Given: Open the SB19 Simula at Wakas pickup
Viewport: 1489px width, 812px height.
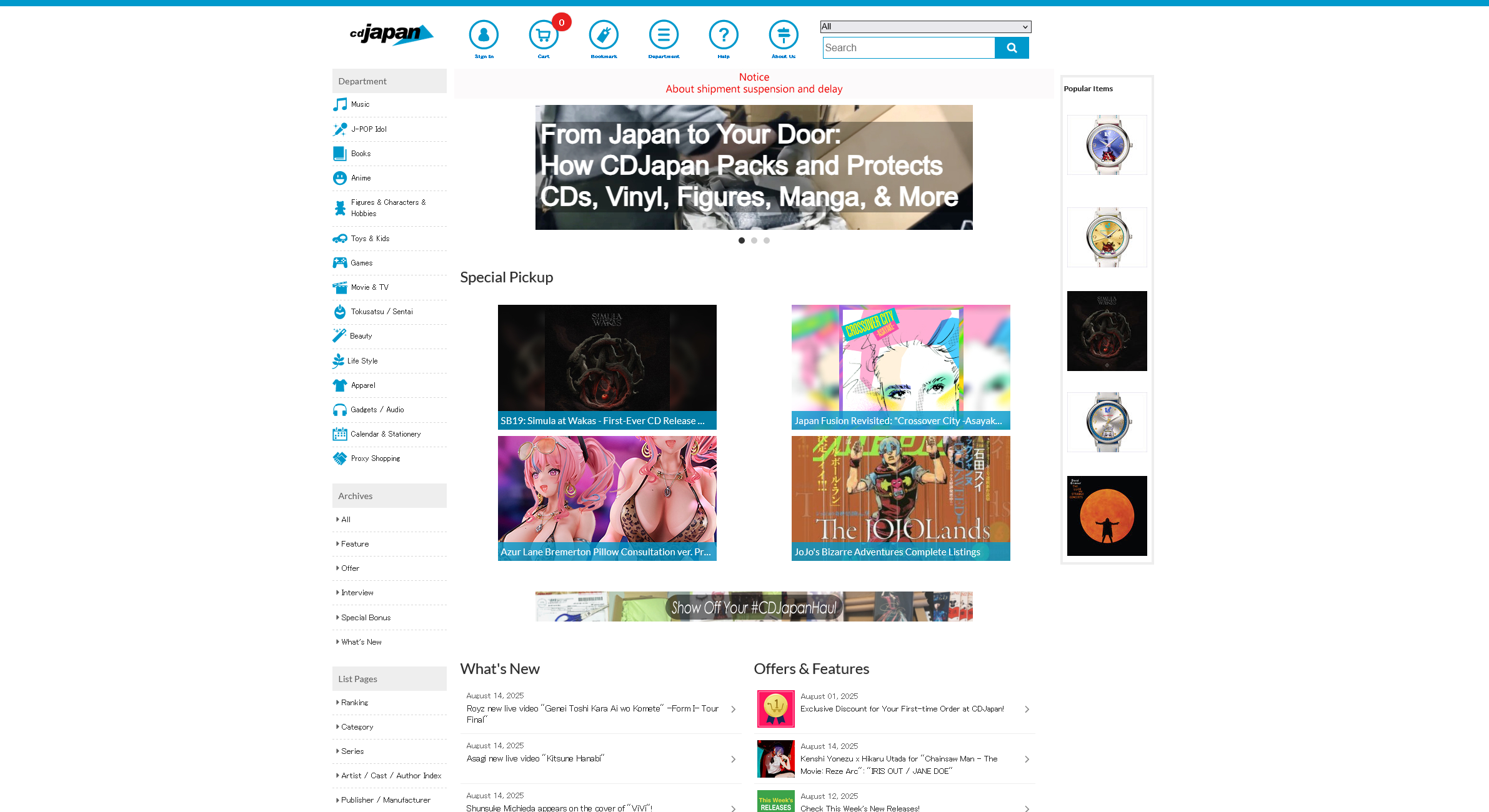Looking at the screenshot, I should click(607, 367).
